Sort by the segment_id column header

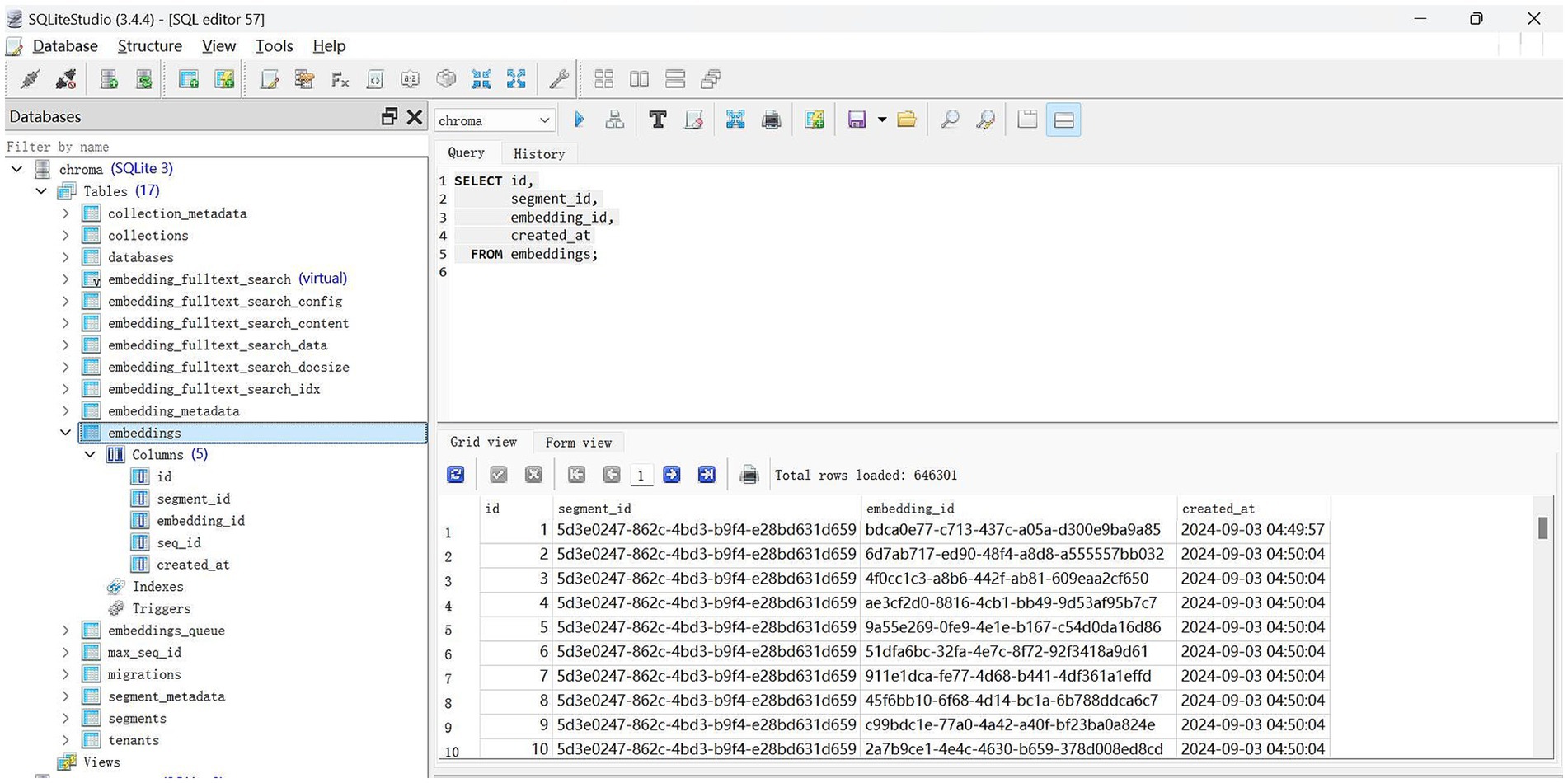click(706, 509)
